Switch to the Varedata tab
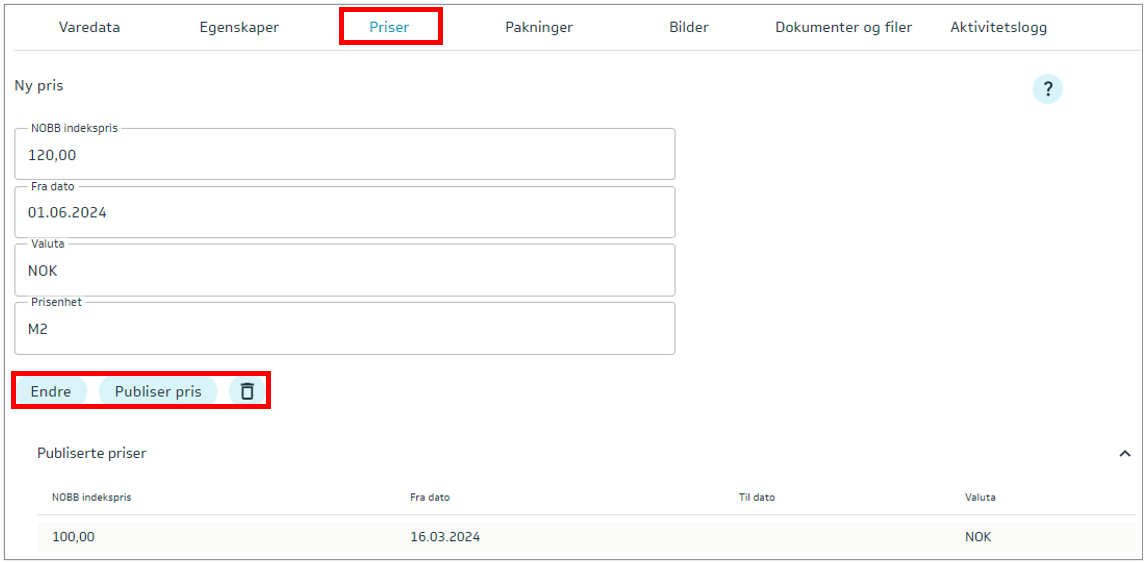The width and height of the screenshot is (1147, 563). pyautogui.click(x=89, y=27)
